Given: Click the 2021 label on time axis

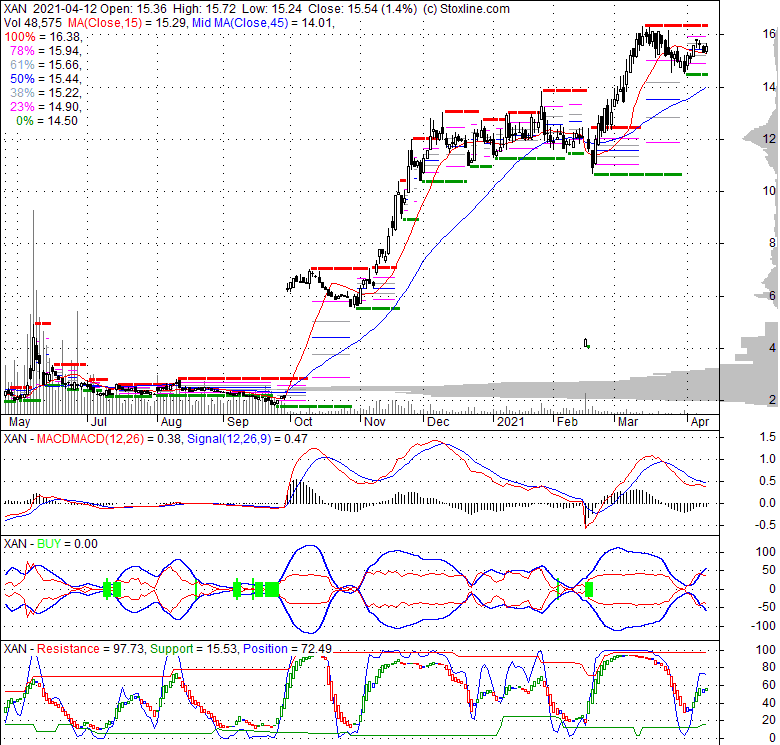Looking at the screenshot, I should 511,422.
